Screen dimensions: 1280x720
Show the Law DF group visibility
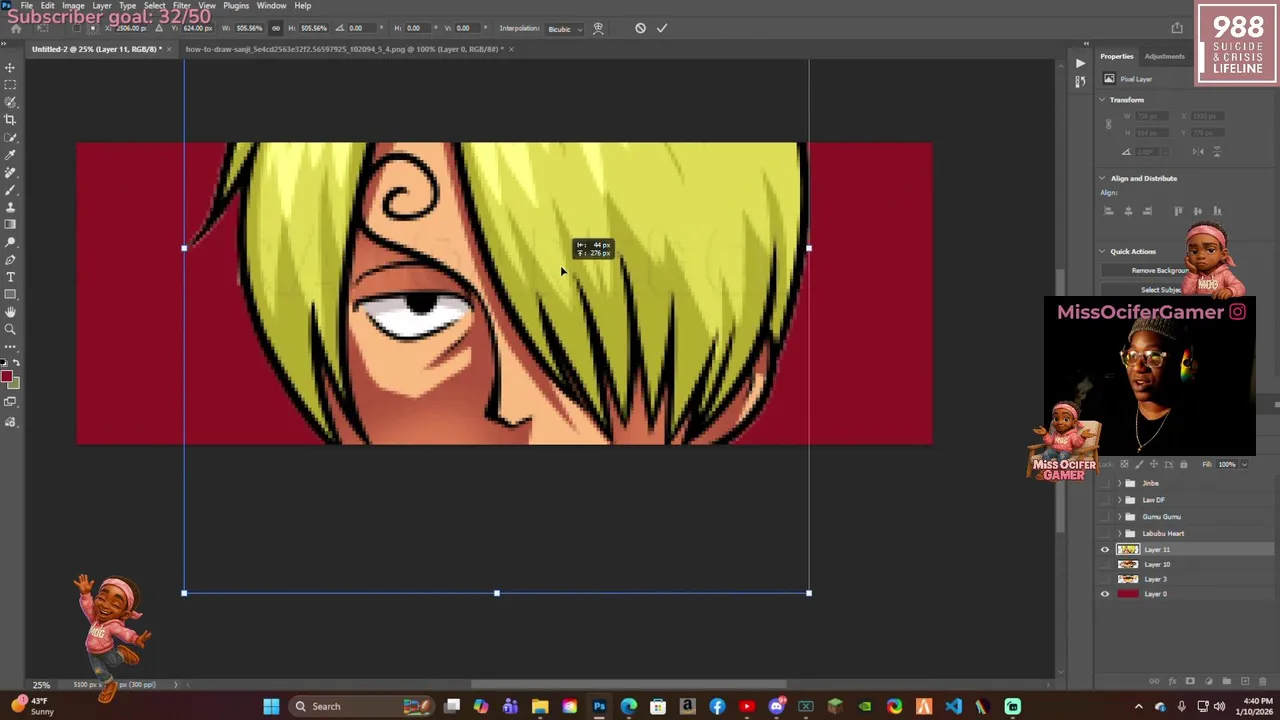(x=1105, y=500)
